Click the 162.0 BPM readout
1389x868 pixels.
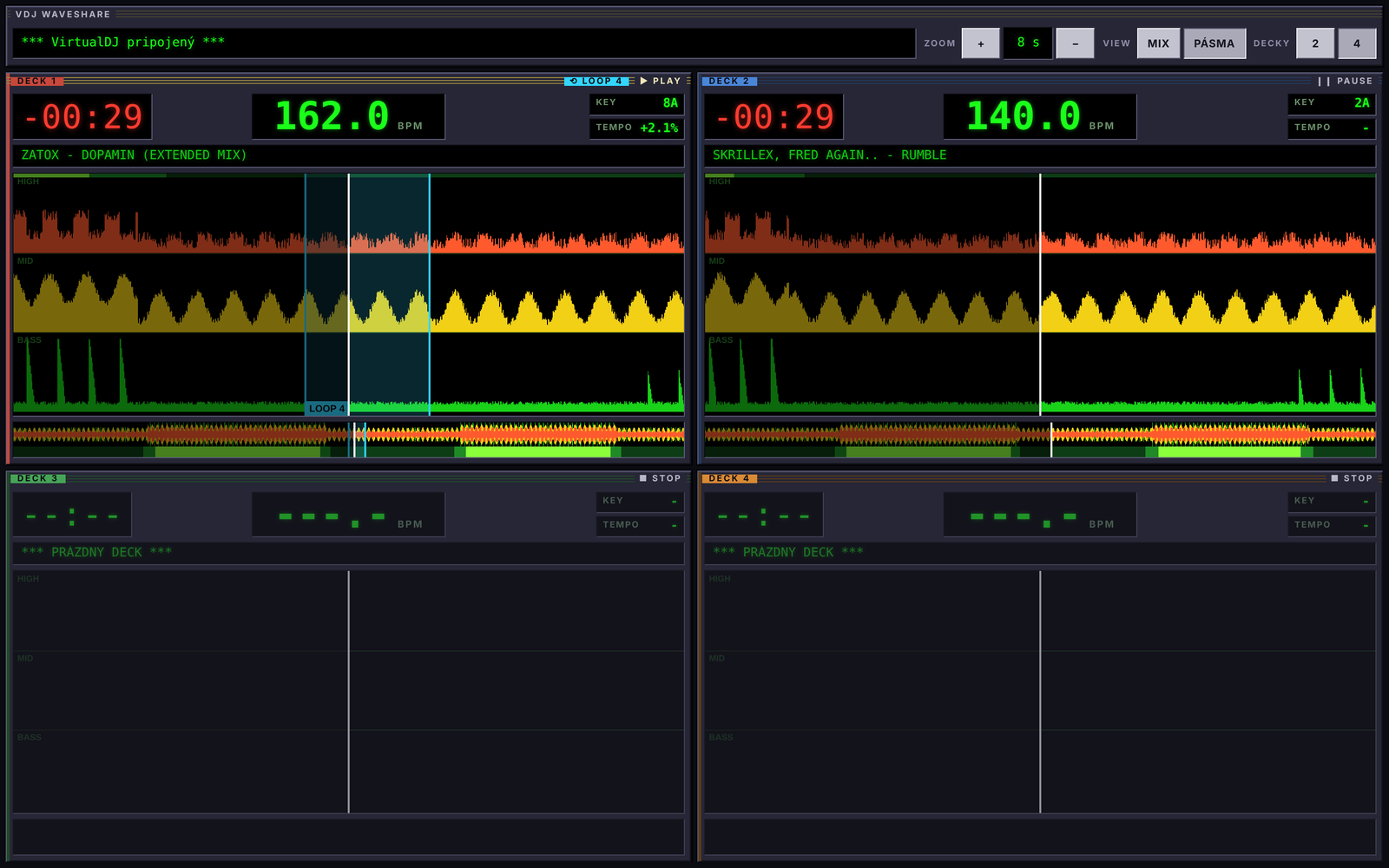(x=348, y=116)
